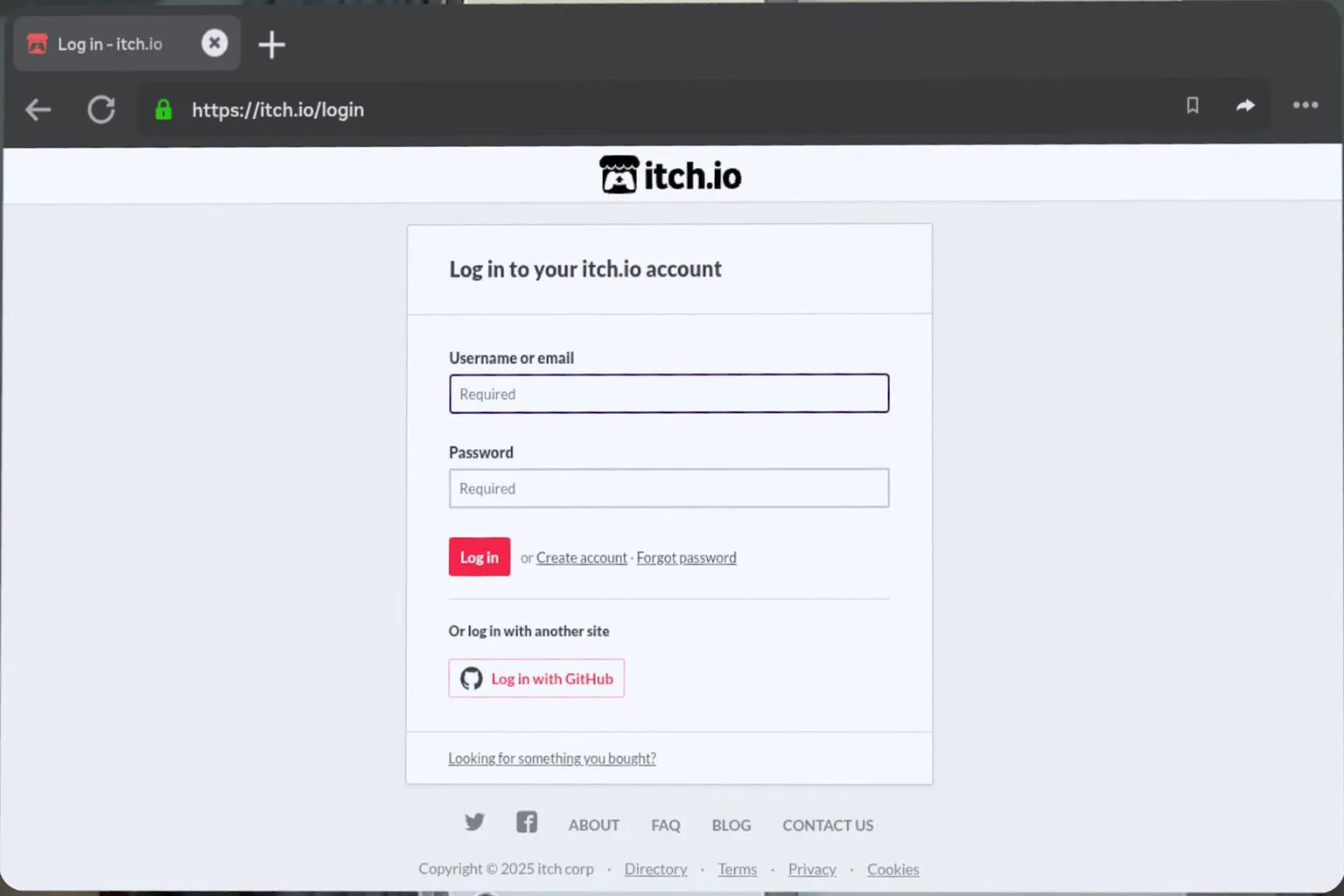Open itch.io Twitter page icon

click(474, 822)
